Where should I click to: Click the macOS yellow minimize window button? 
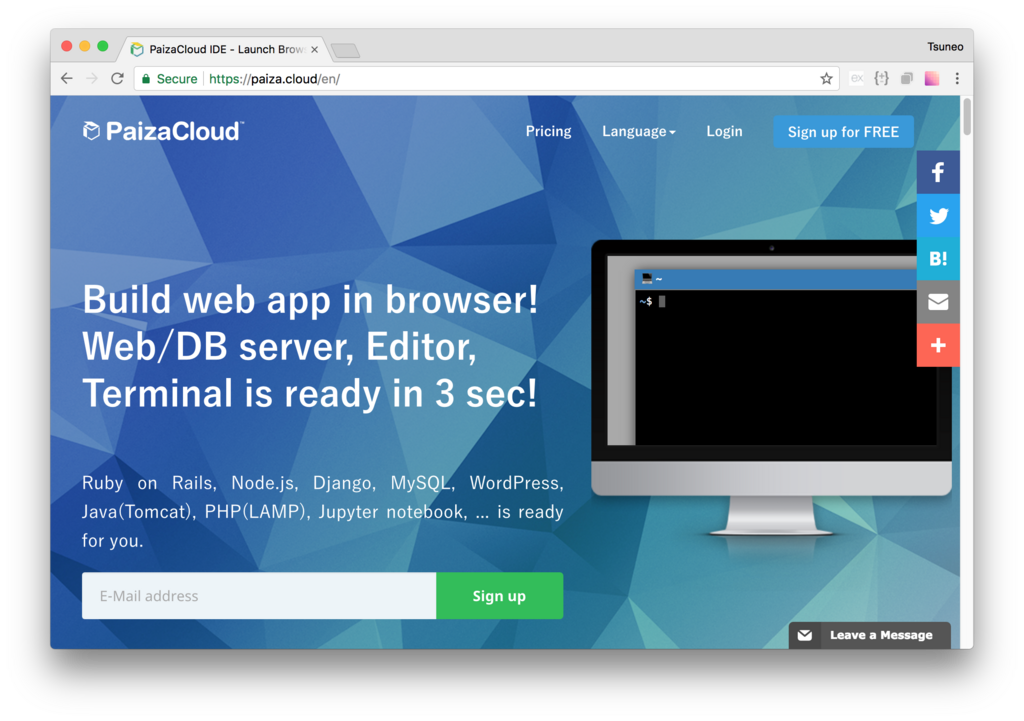point(84,46)
